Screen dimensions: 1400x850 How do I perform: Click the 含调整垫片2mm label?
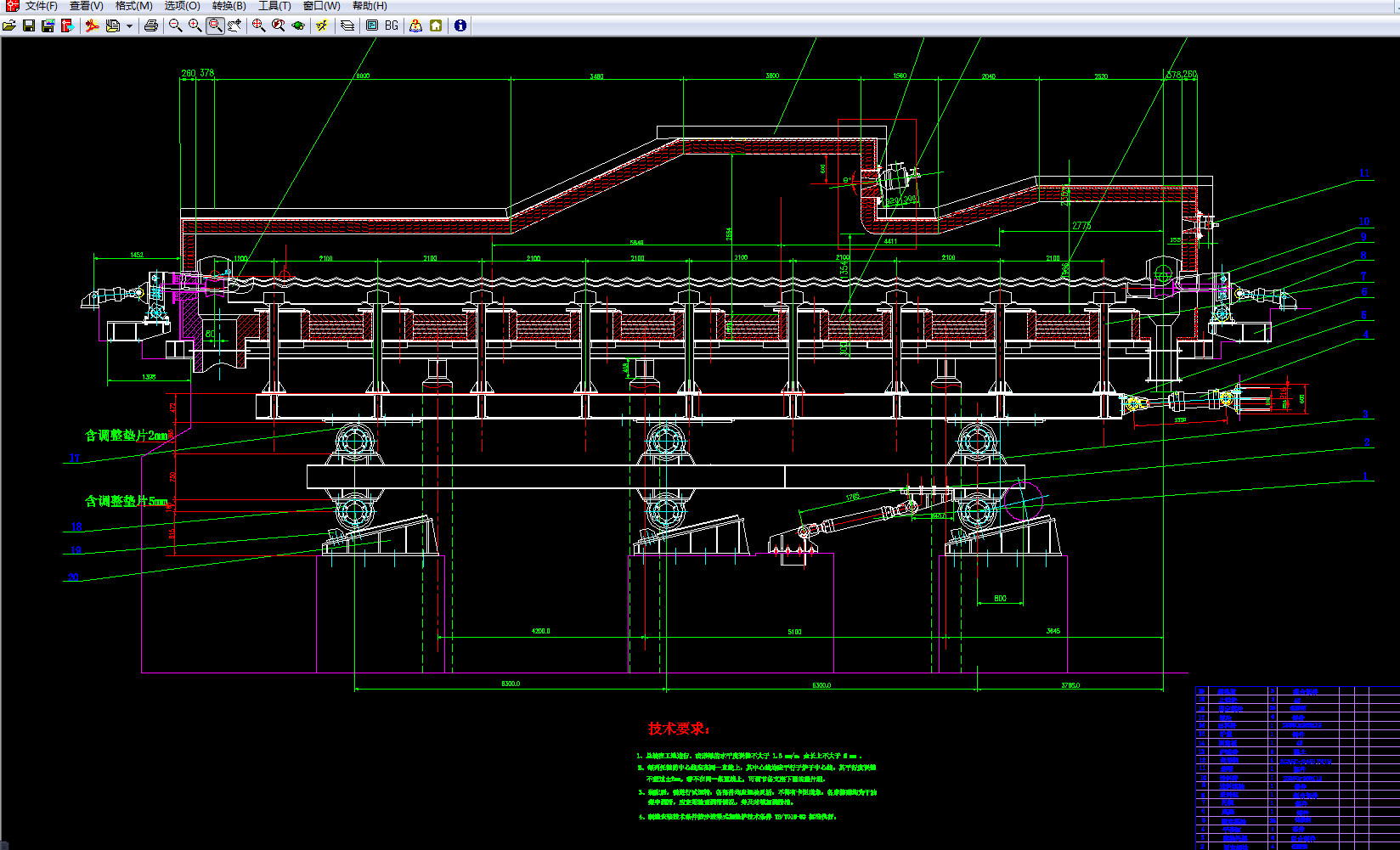(x=126, y=436)
